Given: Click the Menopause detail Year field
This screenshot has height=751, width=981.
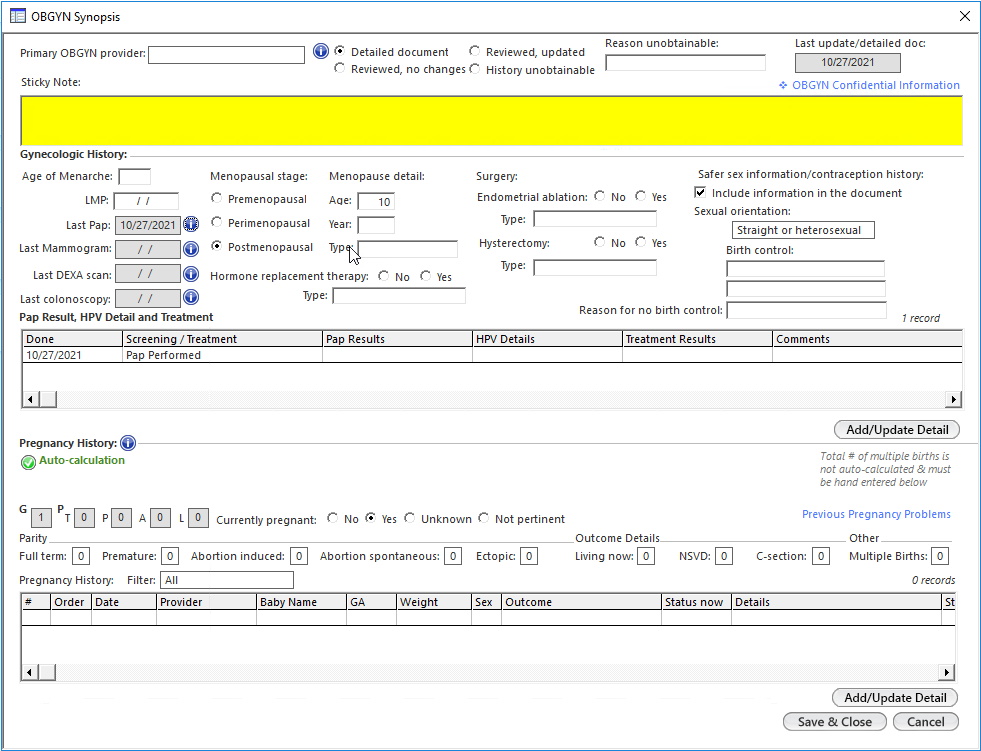Looking at the screenshot, I should [376, 225].
